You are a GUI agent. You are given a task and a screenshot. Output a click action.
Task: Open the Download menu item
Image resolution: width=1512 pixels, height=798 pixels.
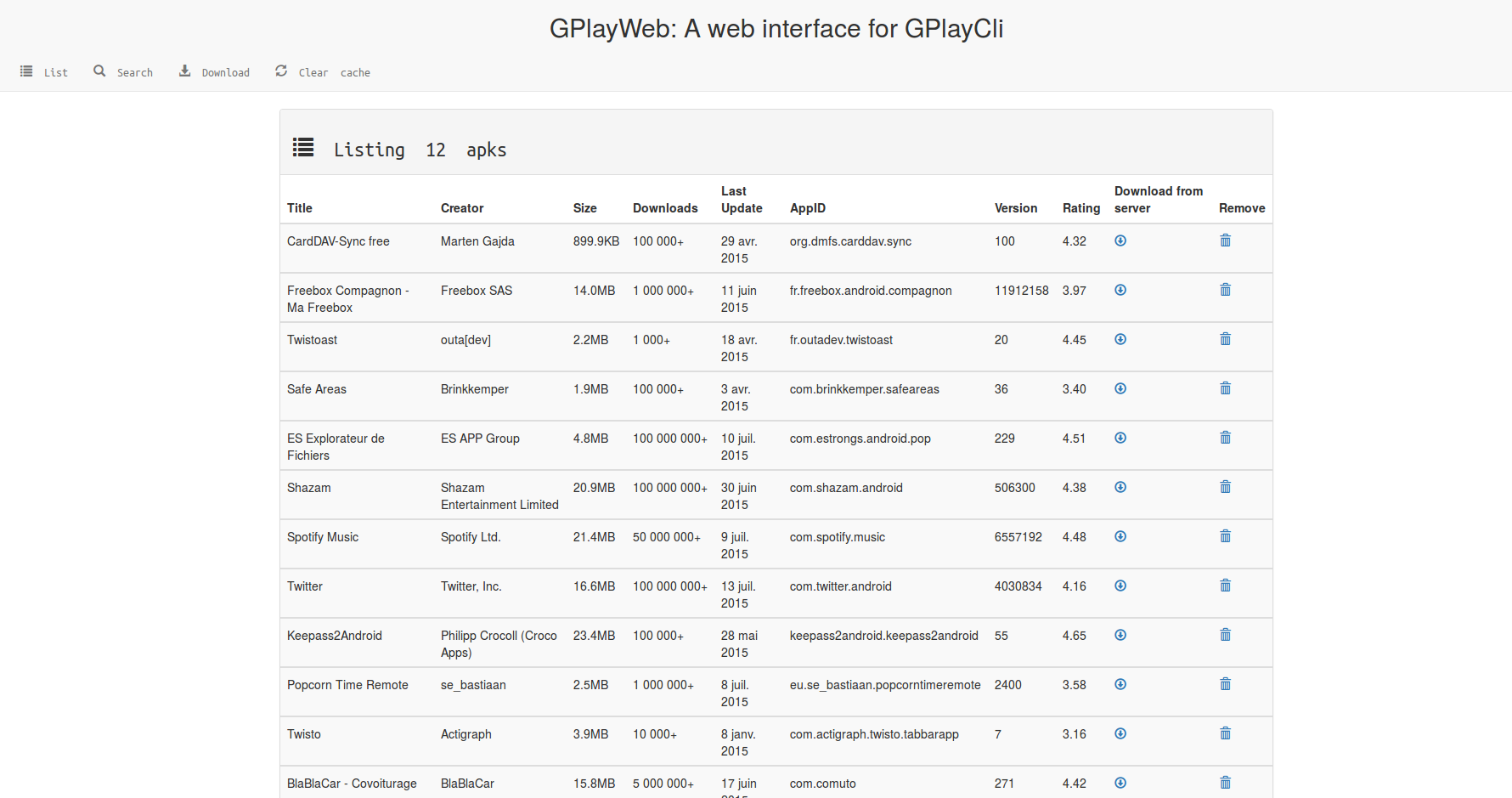tap(214, 72)
